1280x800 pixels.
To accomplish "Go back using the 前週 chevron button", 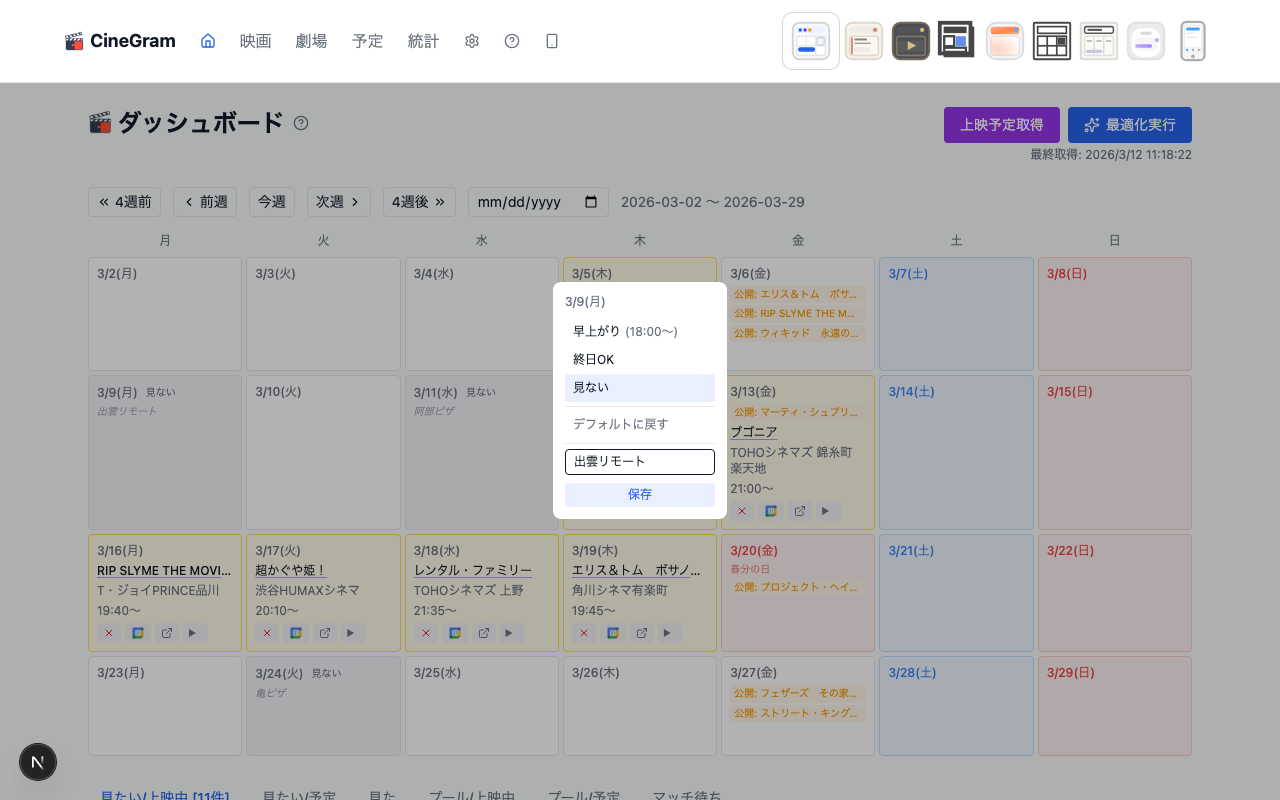I will [x=205, y=202].
